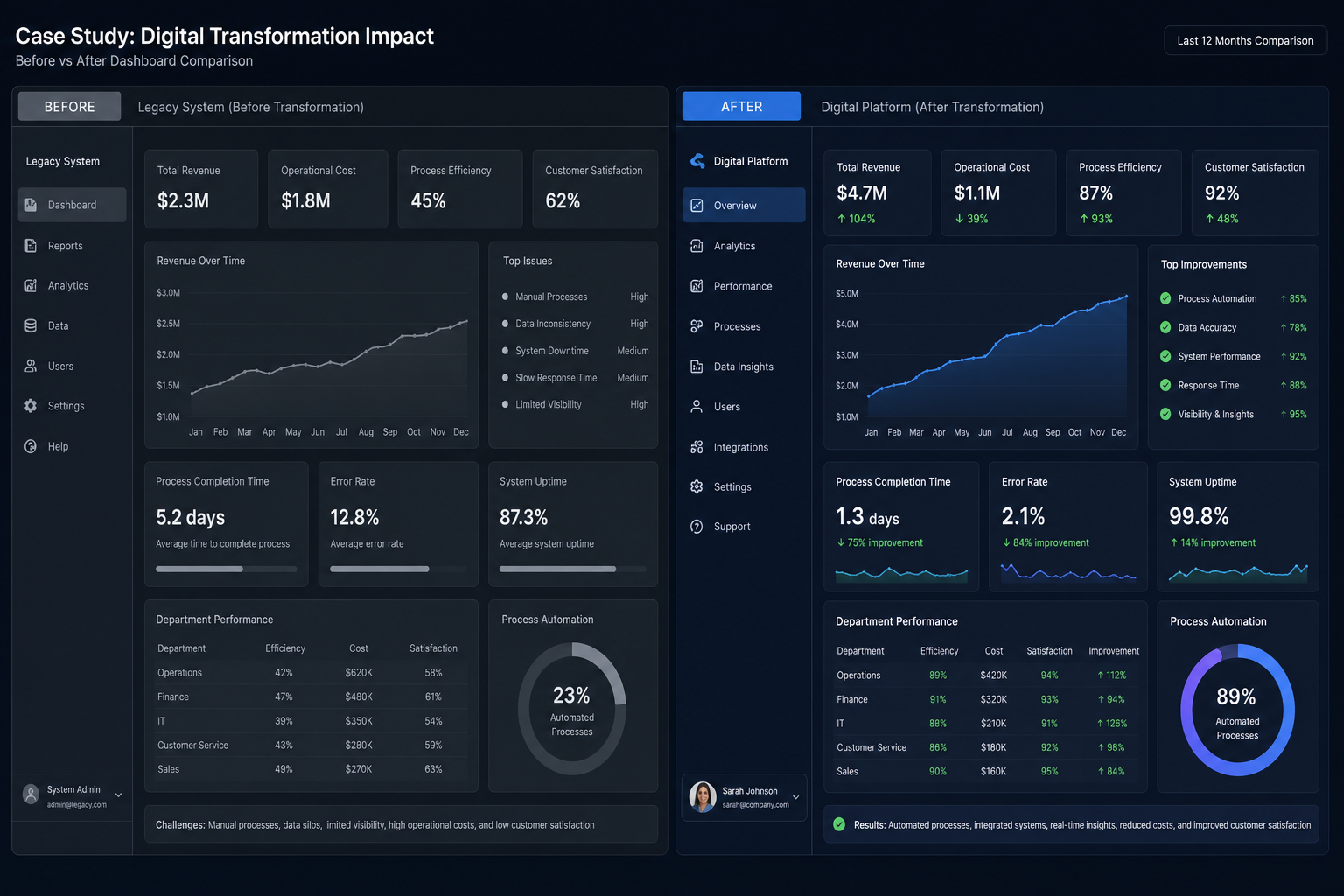Click the legacy Customer Service efficiency 43%
Screen dimensions: 1344x896
click(283, 745)
